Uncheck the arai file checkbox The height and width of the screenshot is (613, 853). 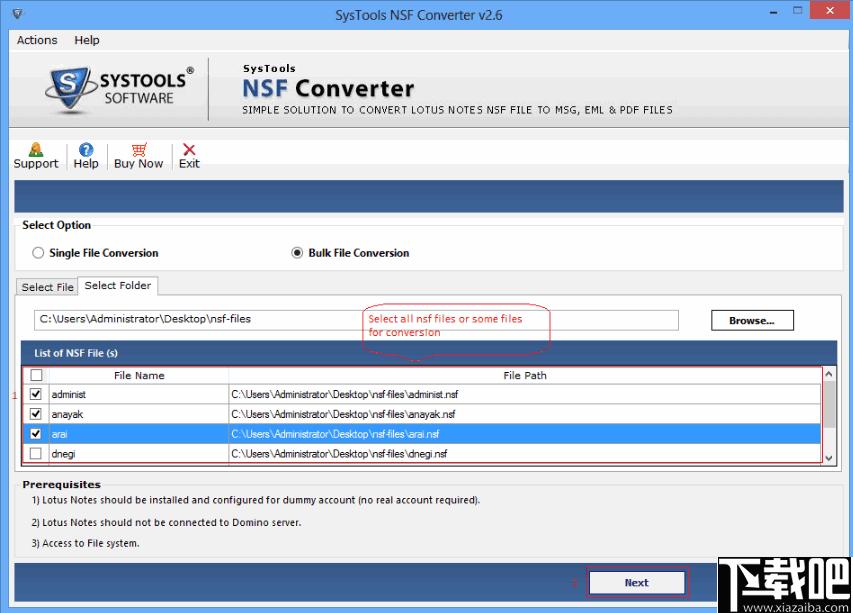click(36, 434)
